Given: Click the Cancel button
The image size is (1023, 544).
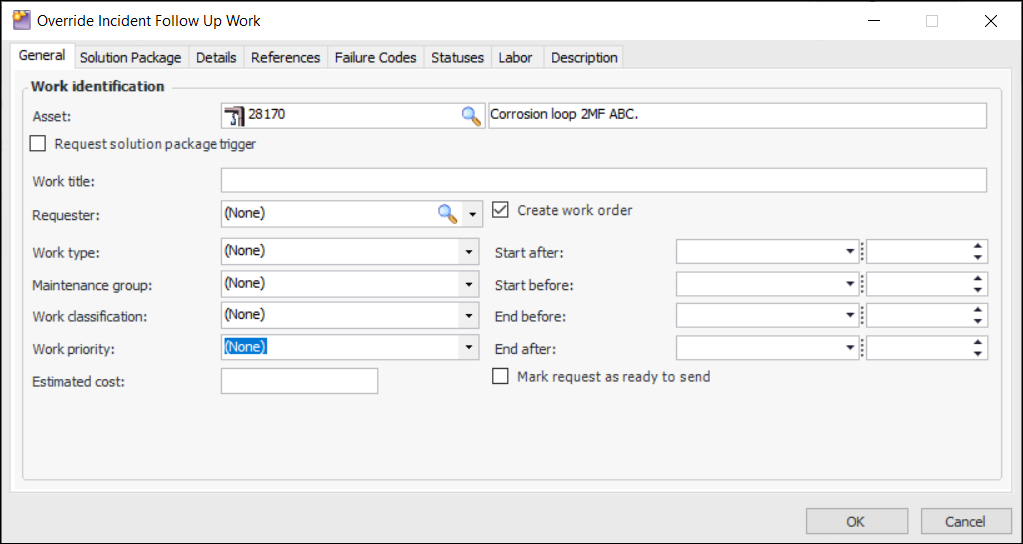Looking at the screenshot, I should [x=965, y=521].
